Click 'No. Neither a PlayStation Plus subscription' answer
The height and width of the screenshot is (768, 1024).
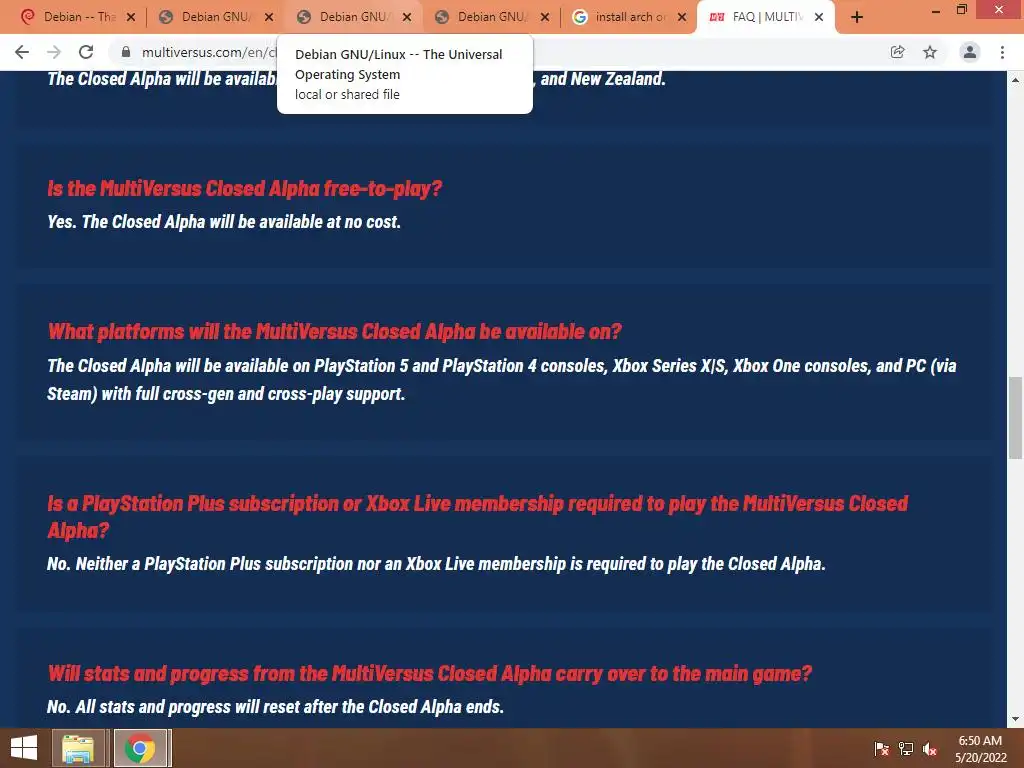436,564
